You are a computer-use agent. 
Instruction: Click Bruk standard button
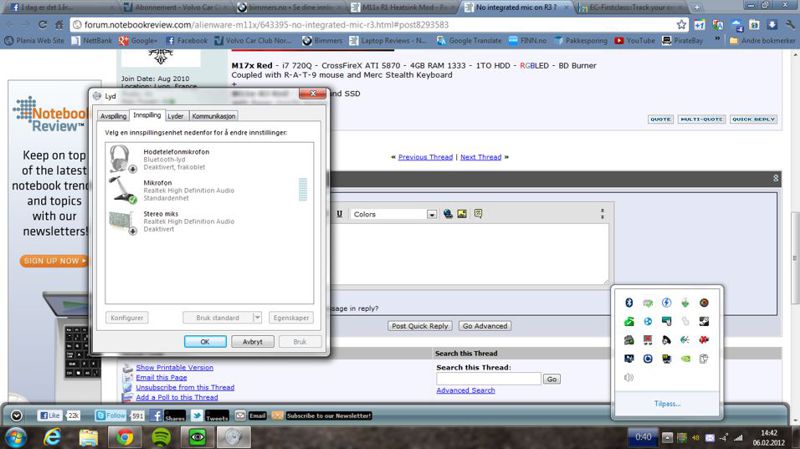(x=218, y=317)
